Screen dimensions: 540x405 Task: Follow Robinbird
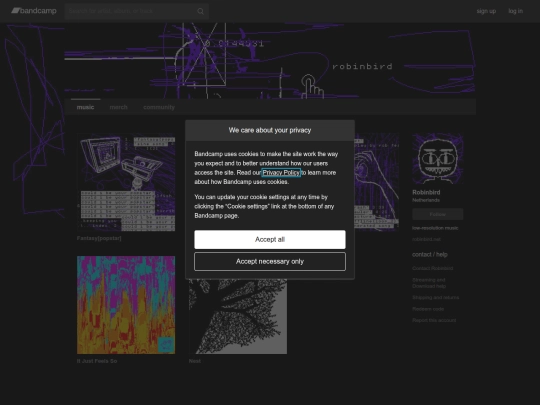click(437, 214)
